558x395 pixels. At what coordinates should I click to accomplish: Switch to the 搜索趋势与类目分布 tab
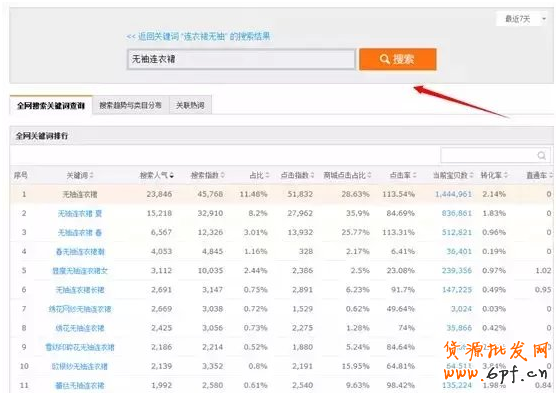130,105
